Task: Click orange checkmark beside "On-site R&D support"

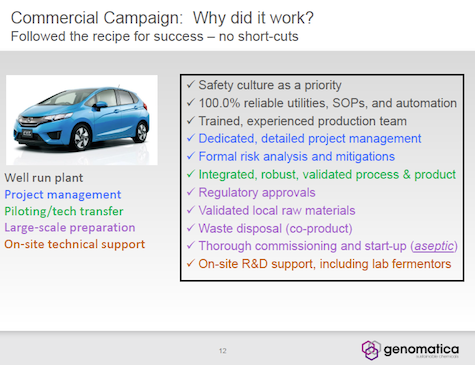Action: 191,263
